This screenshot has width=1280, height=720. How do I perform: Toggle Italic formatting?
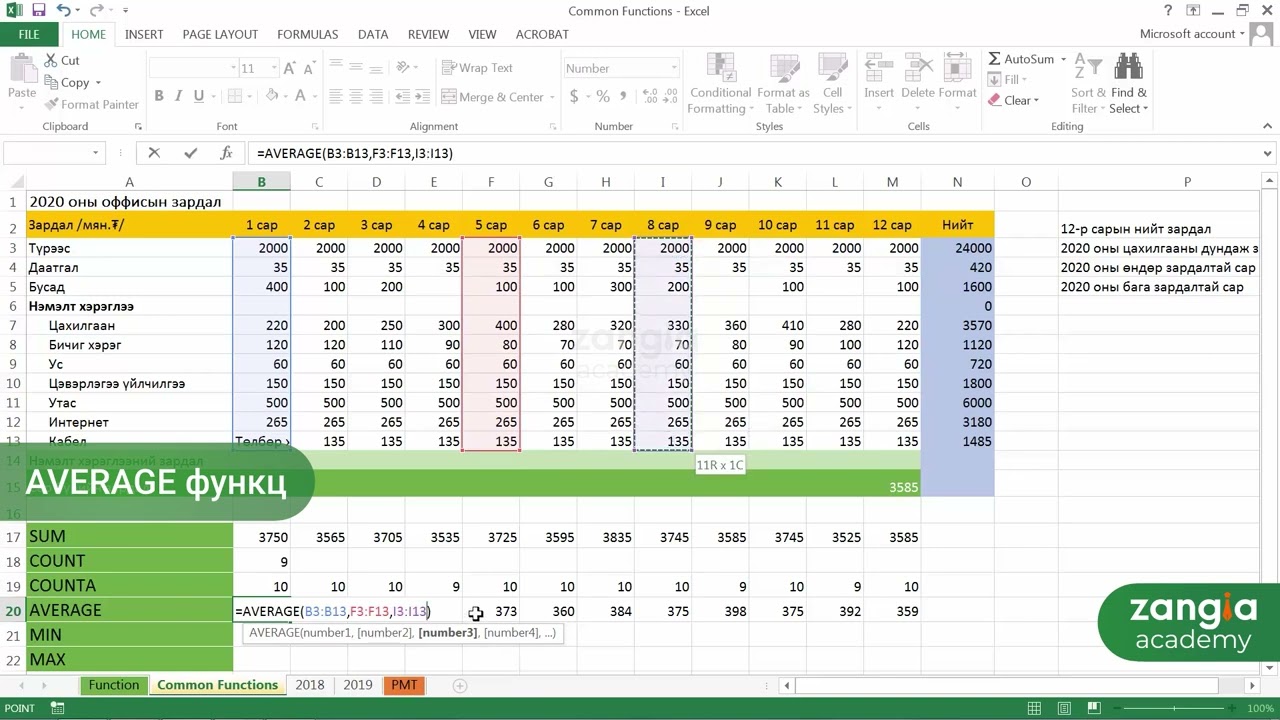(x=178, y=97)
